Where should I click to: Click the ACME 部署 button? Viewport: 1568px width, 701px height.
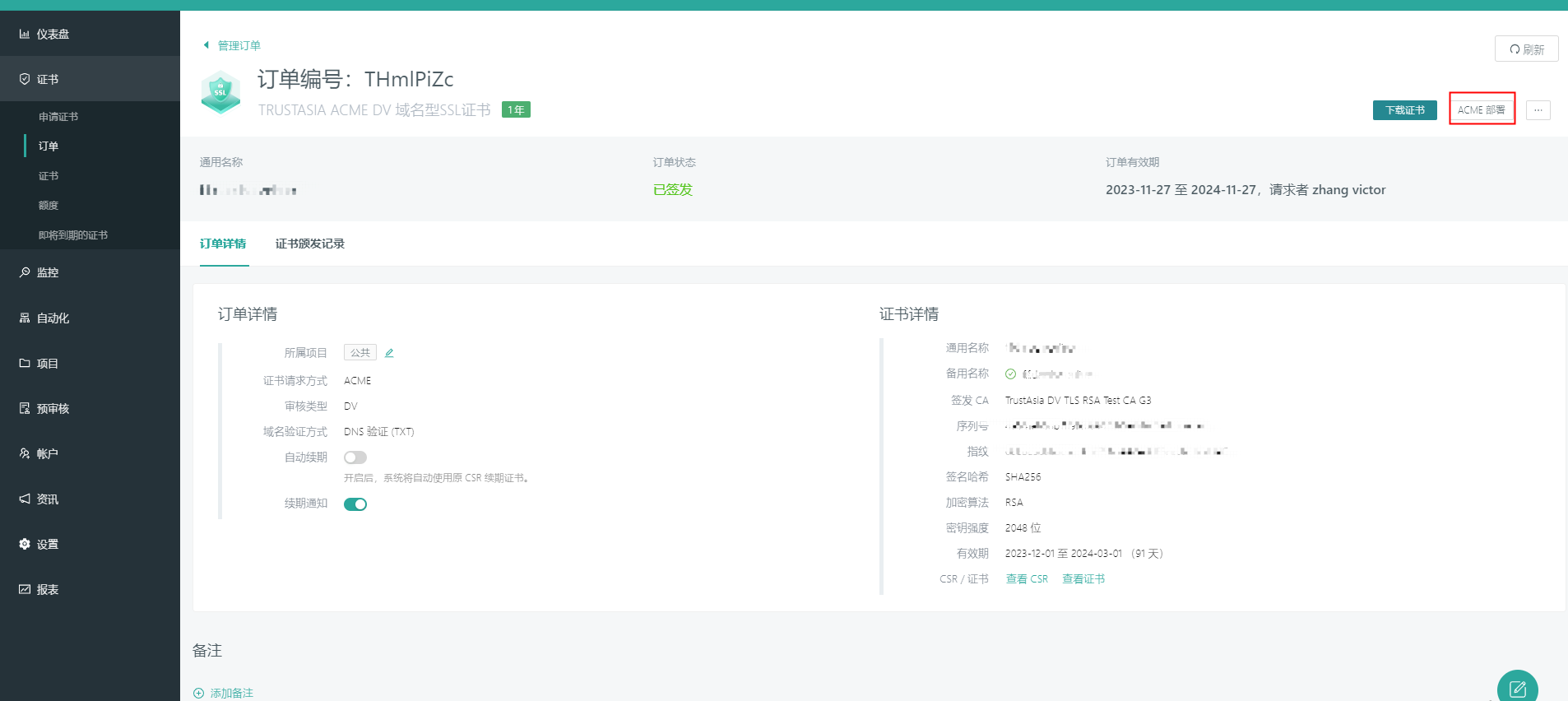(1482, 110)
